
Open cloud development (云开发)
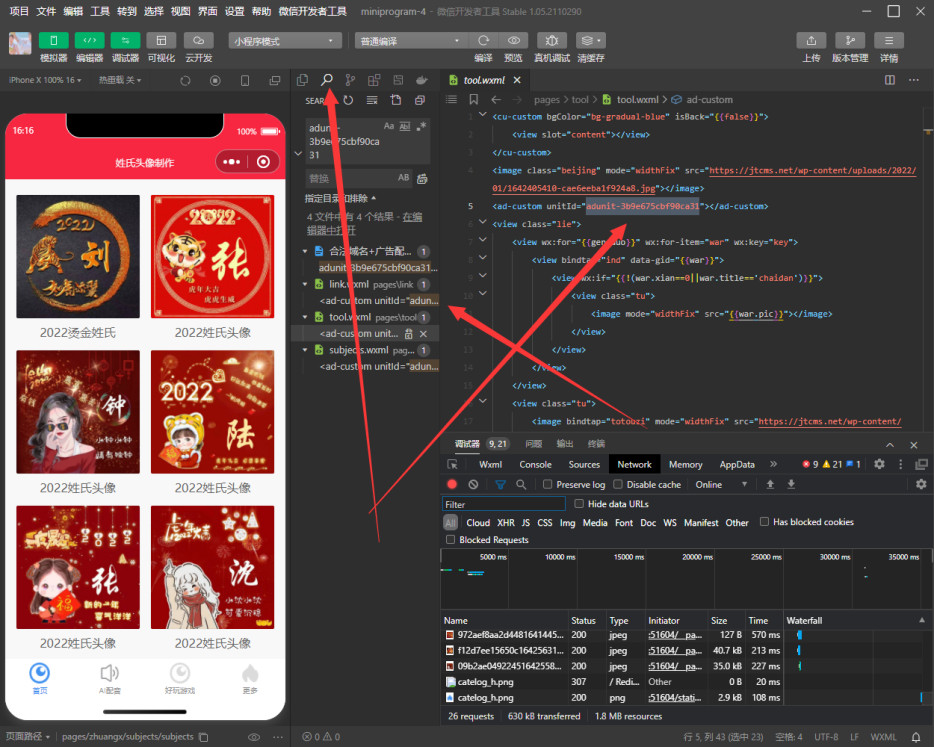(x=198, y=41)
